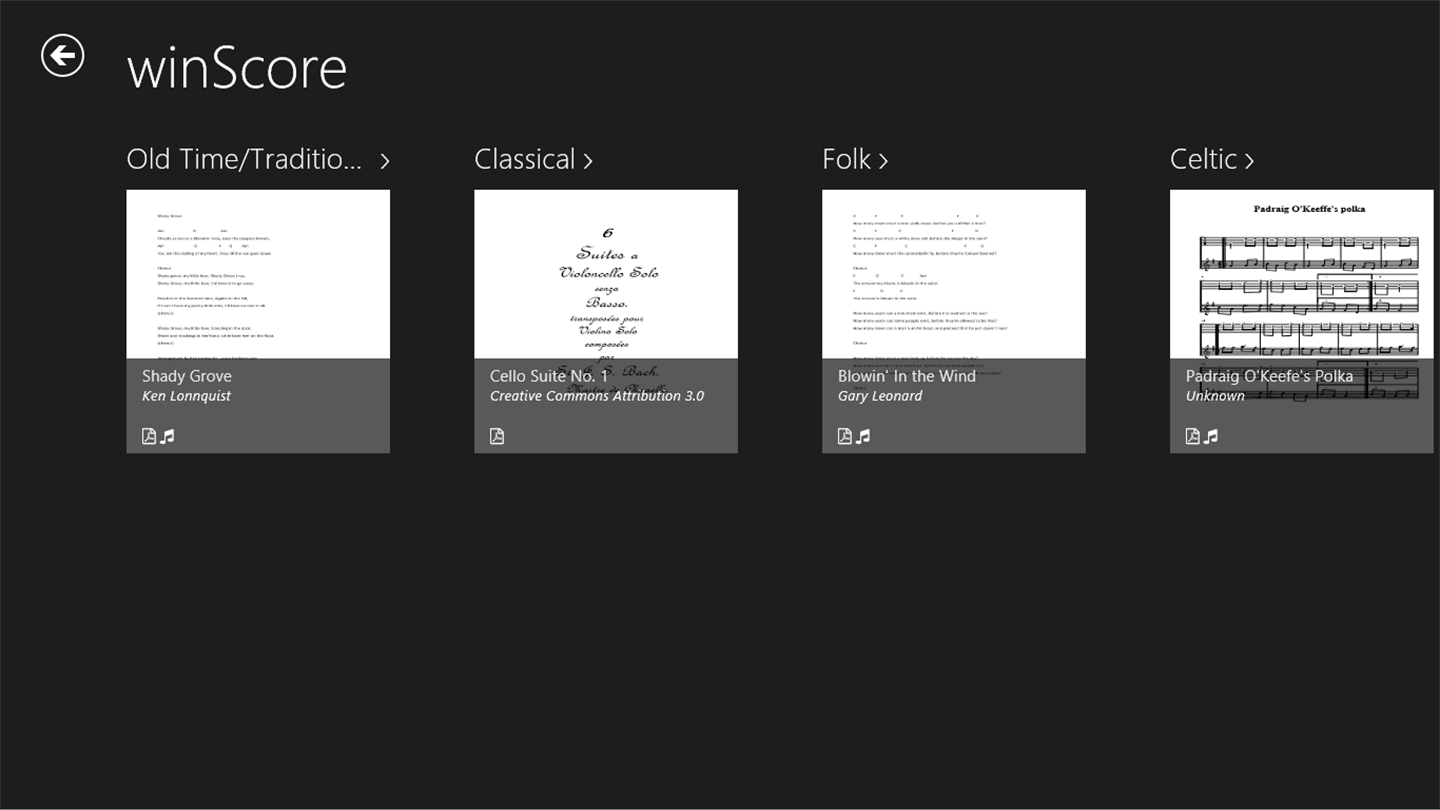Open the Padraig O'Keeffe's polka notation thumbnail
Image resolution: width=1440 pixels, height=810 pixels.
[x=1302, y=274]
